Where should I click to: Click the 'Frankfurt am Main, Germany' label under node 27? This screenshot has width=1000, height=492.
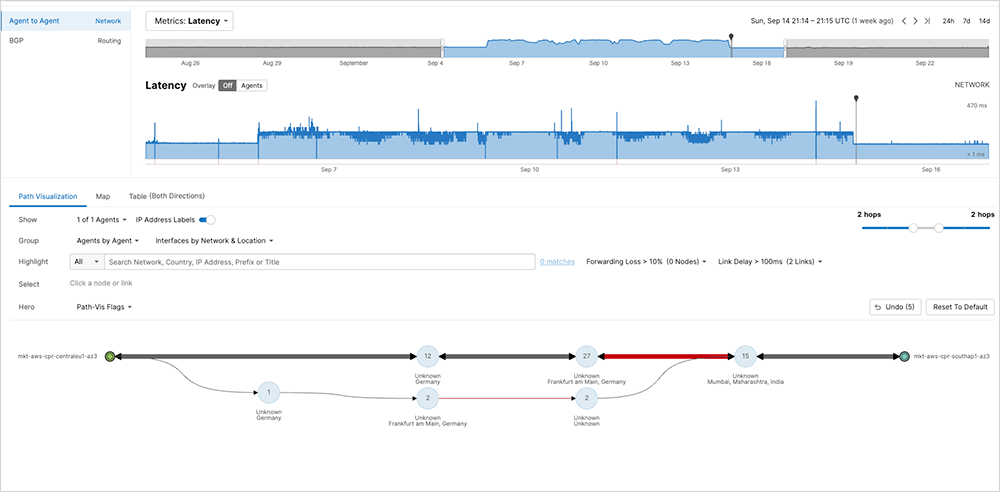586,382
